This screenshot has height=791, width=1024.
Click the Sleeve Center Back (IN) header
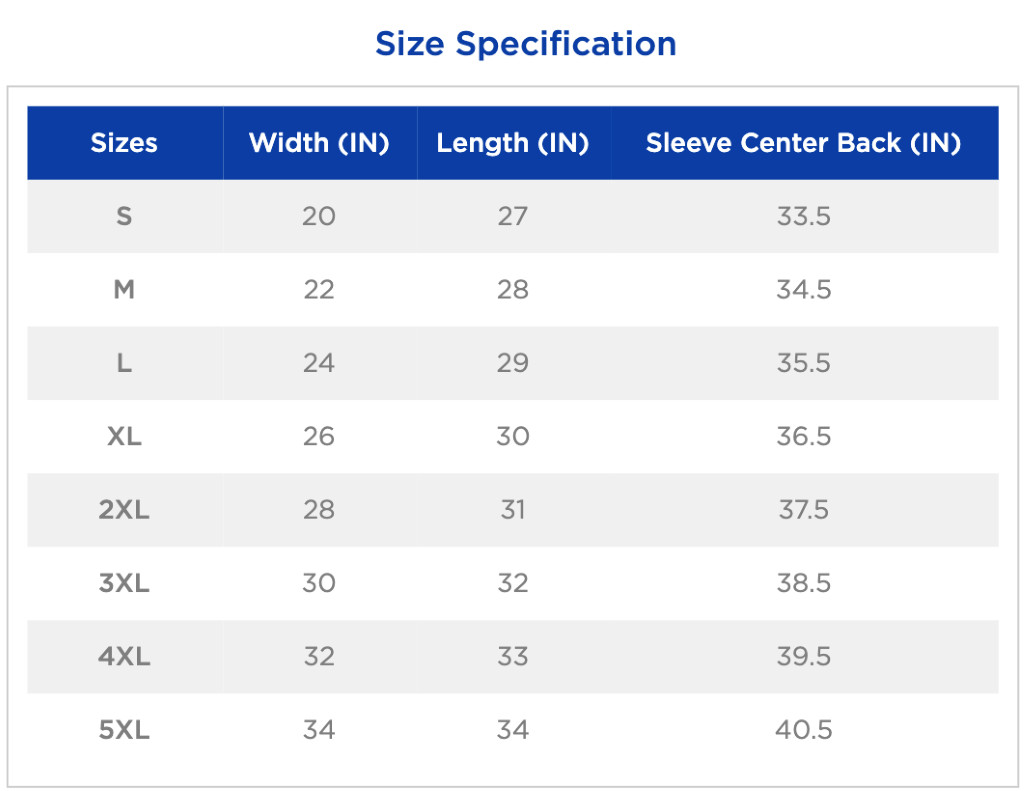803,143
